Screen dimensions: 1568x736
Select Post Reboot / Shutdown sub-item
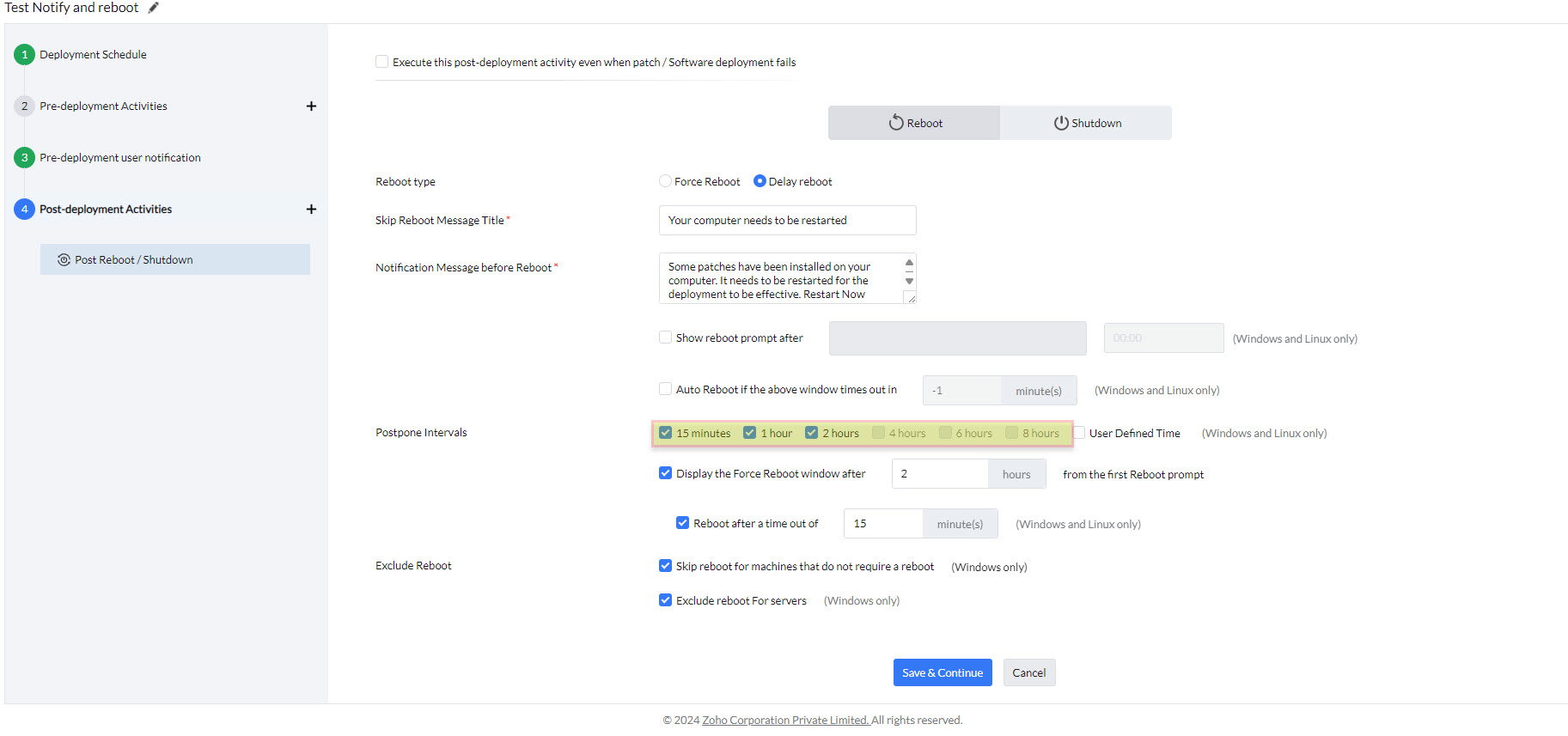(175, 259)
